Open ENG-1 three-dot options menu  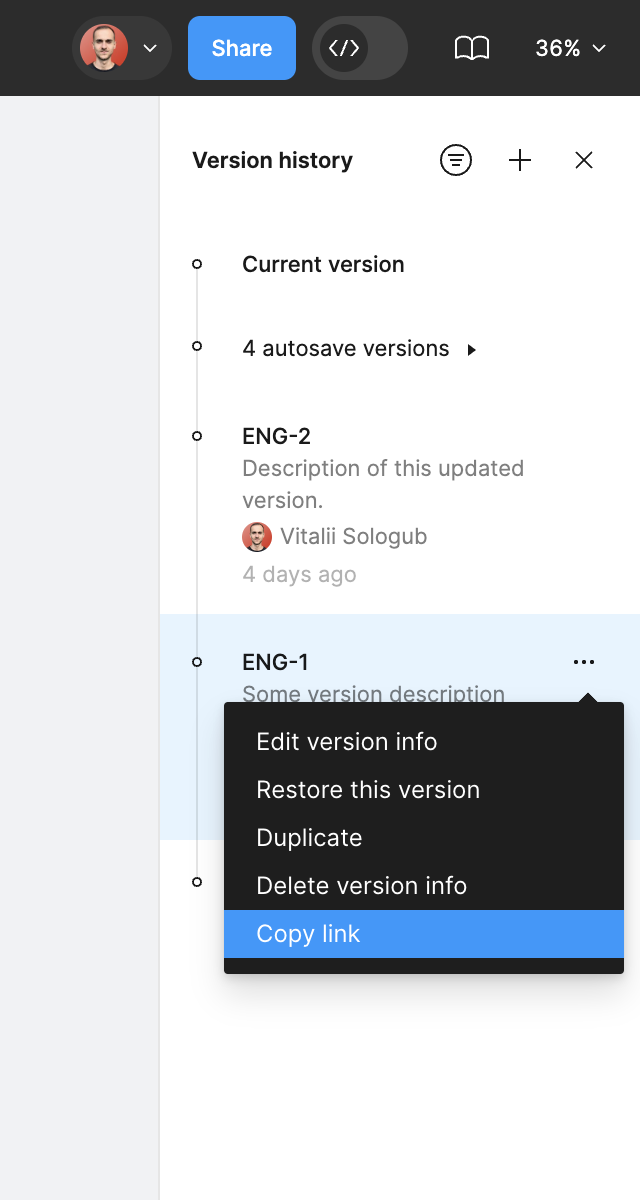pyautogui.click(x=584, y=662)
